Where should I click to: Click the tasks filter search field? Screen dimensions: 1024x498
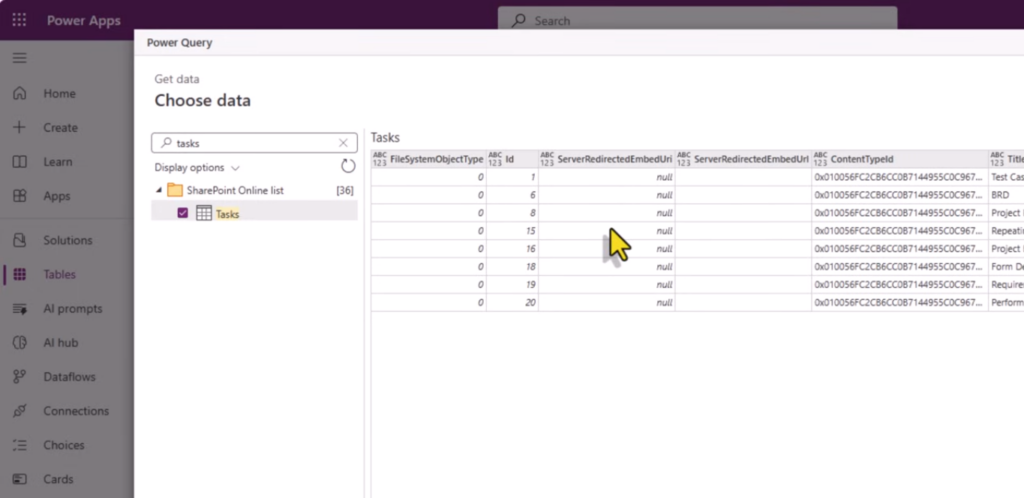[x=254, y=143]
